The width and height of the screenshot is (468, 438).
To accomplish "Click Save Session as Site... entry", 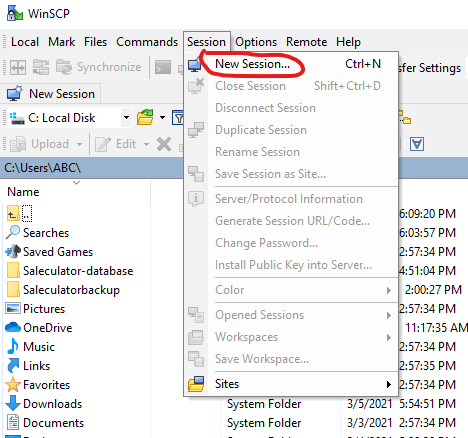I will tap(291, 174).
